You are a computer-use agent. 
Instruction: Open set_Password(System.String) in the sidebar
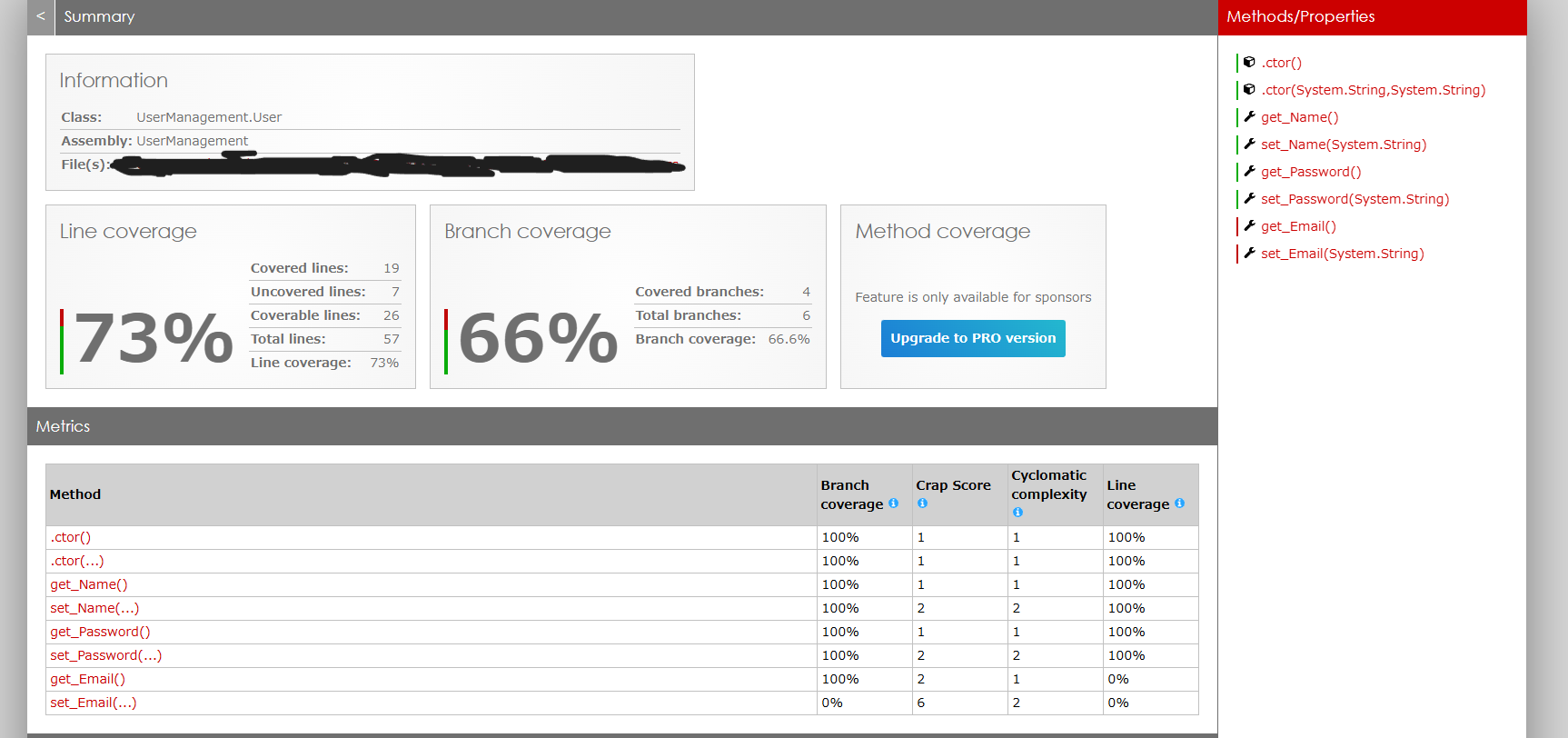pos(1355,199)
